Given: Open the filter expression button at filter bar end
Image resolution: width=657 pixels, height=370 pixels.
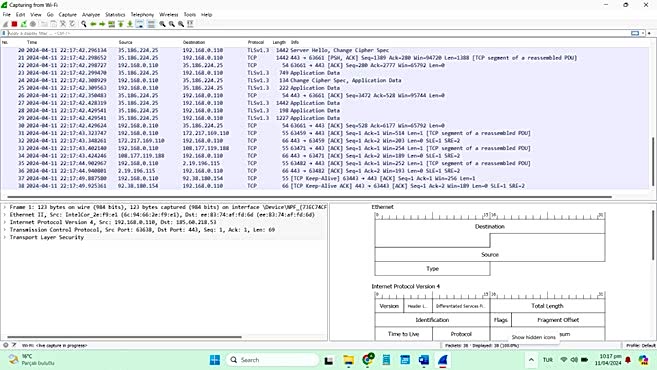Looking at the screenshot, I should (649, 33).
